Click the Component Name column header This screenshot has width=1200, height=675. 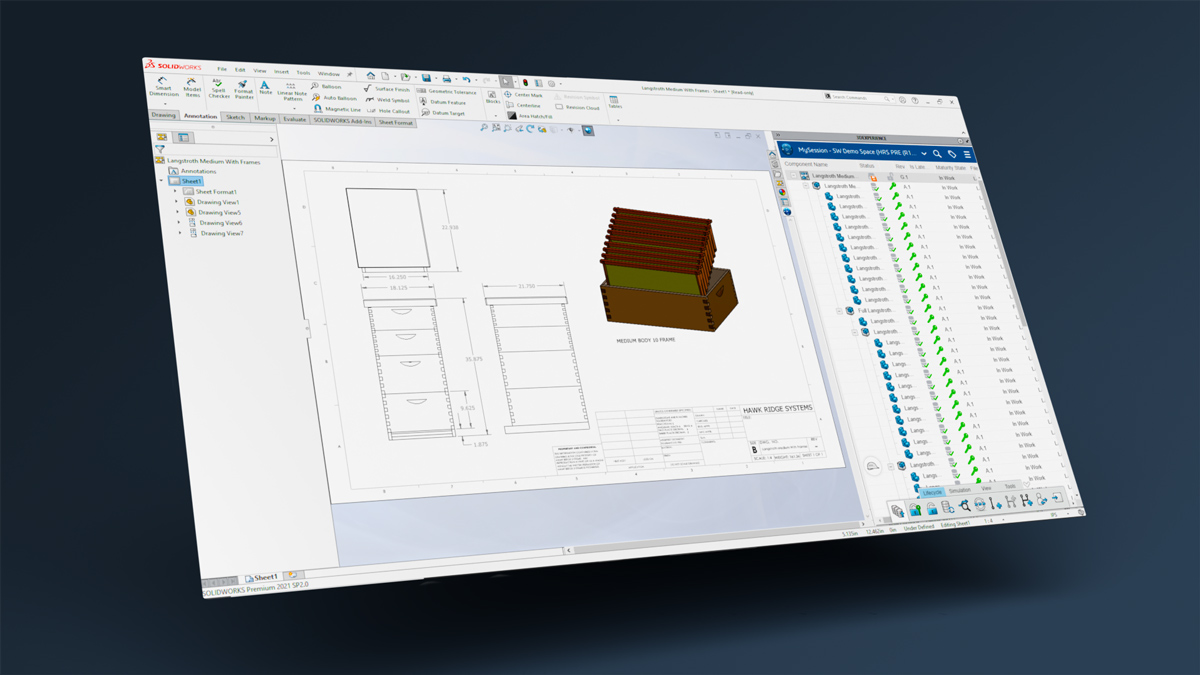click(806, 164)
